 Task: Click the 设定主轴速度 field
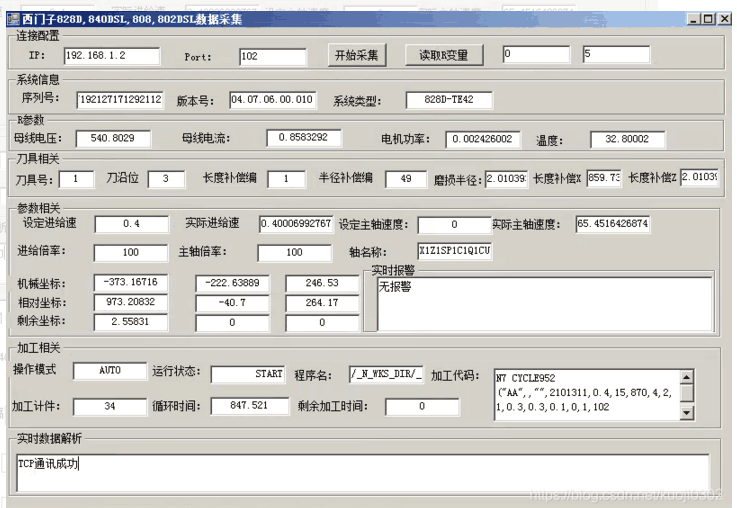pos(454,225)
